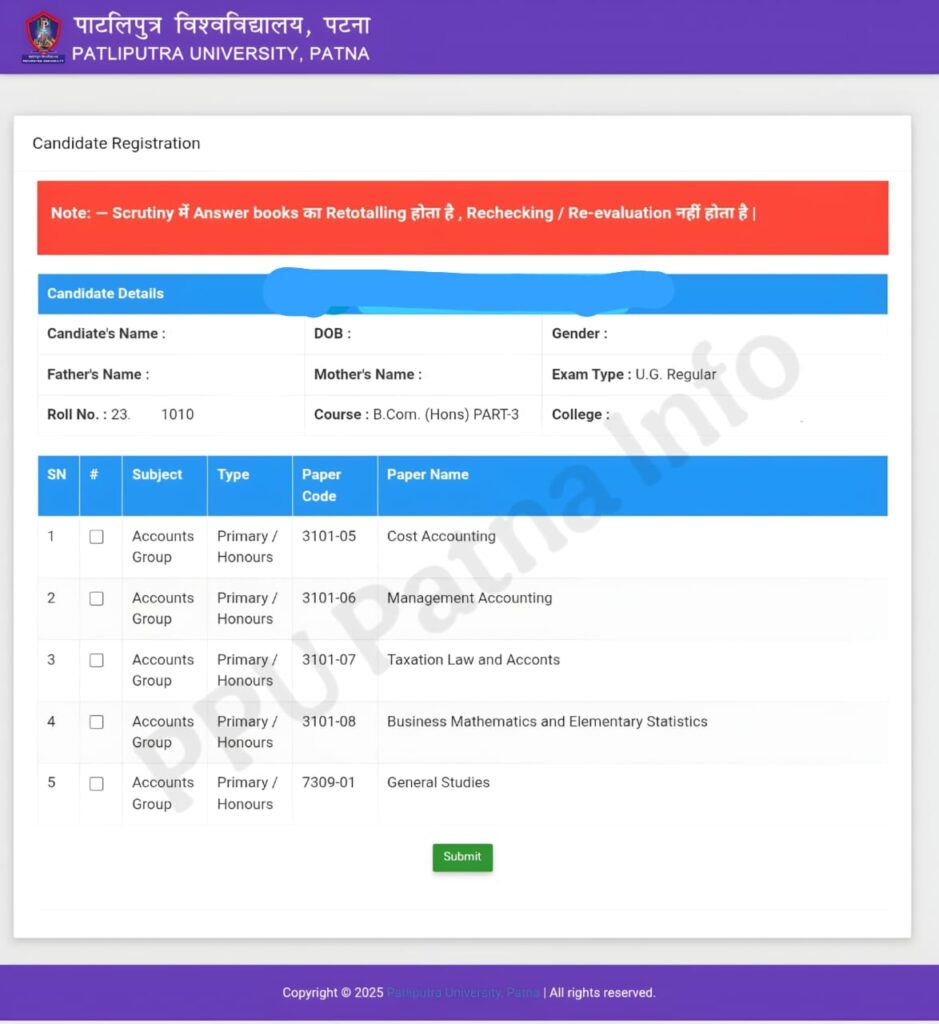Image resolution: width=939 pixels, height=1024 pixels.
Task: Click the College label
Action: (x=581, y=415)
